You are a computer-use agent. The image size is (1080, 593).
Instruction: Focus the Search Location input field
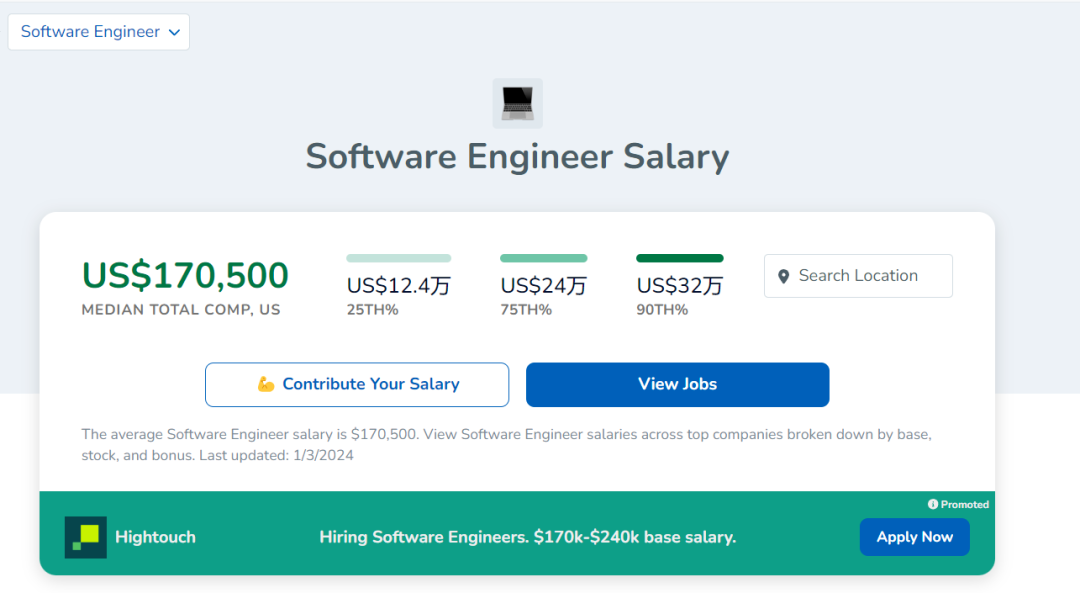[x=870, y=276]
